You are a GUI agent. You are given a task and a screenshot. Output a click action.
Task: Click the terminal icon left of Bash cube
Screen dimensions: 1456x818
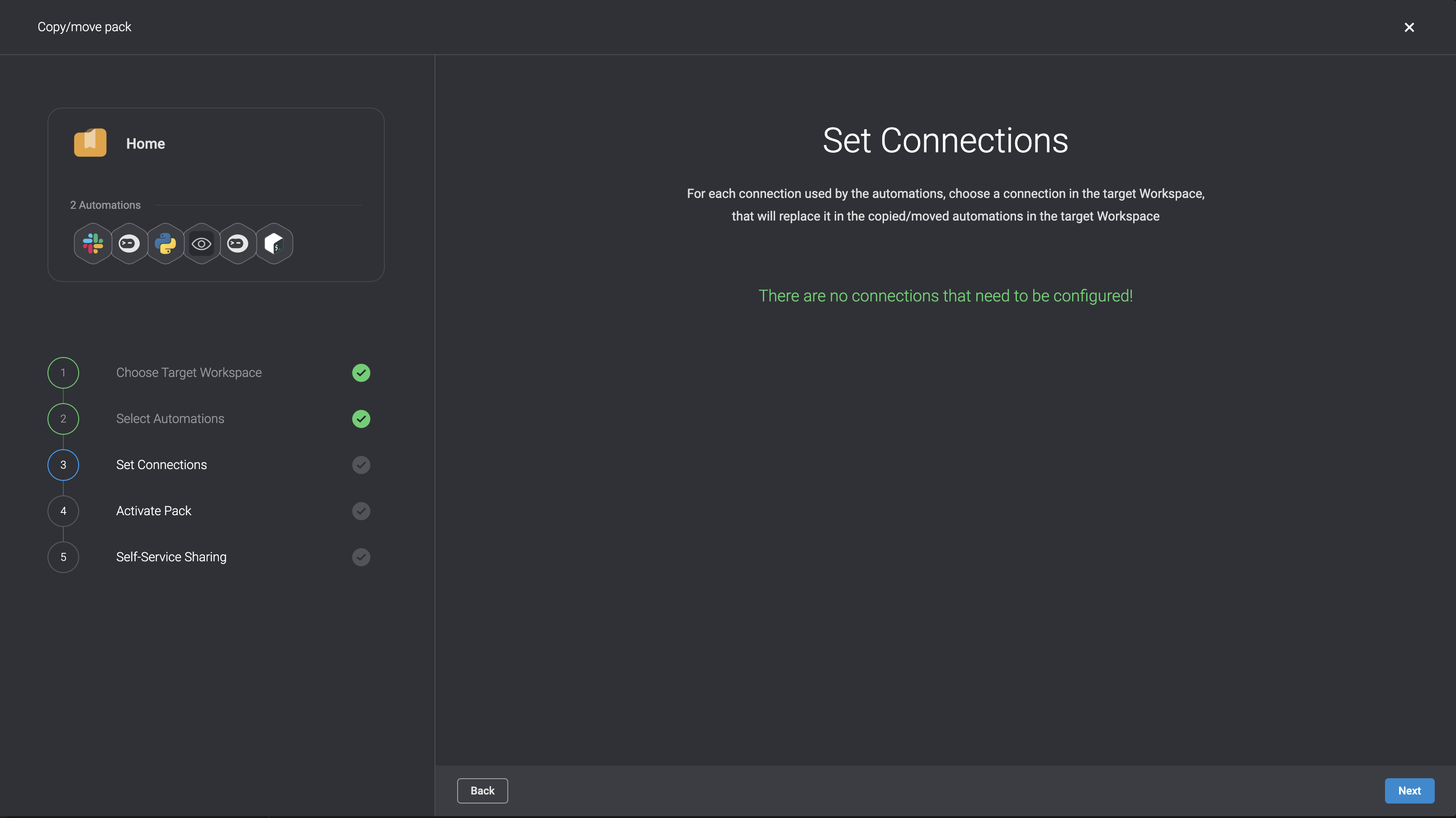click(x=237, y=244)
